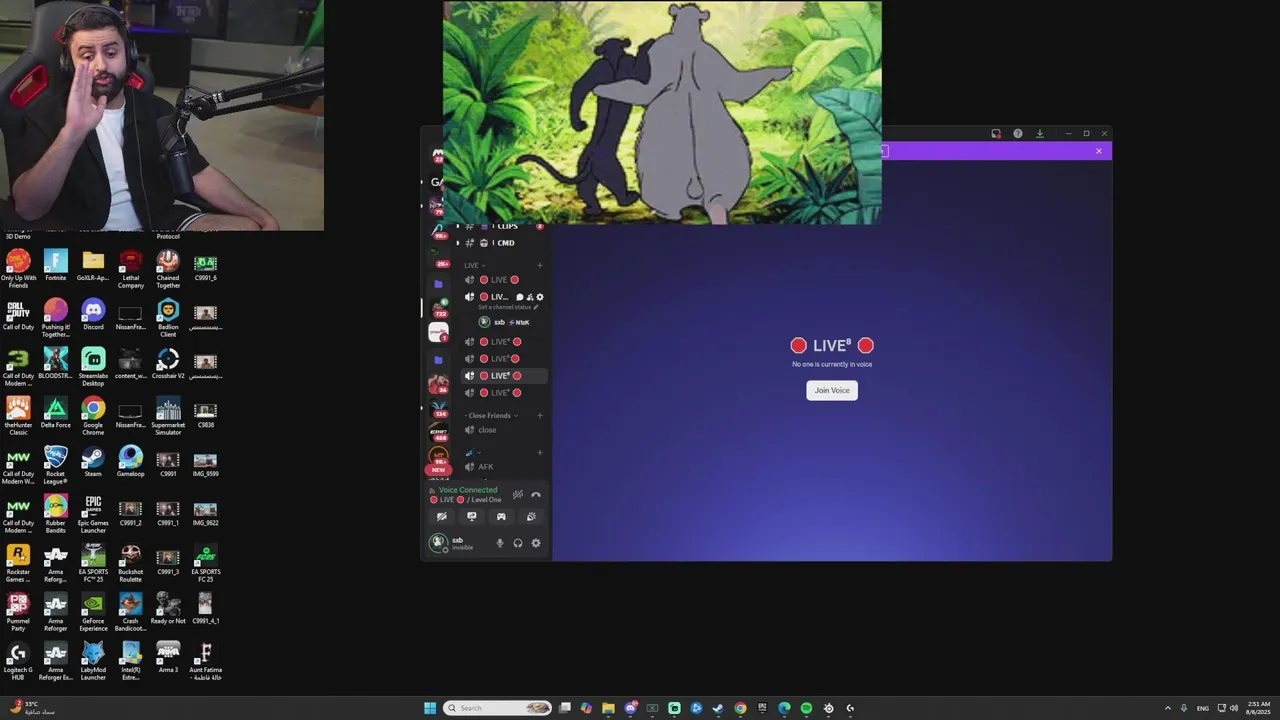Viewport: 1280px width, 720px height.
Task: Expand the CMD channel threads
Action: pyautogui.click(x=458, y=243)
